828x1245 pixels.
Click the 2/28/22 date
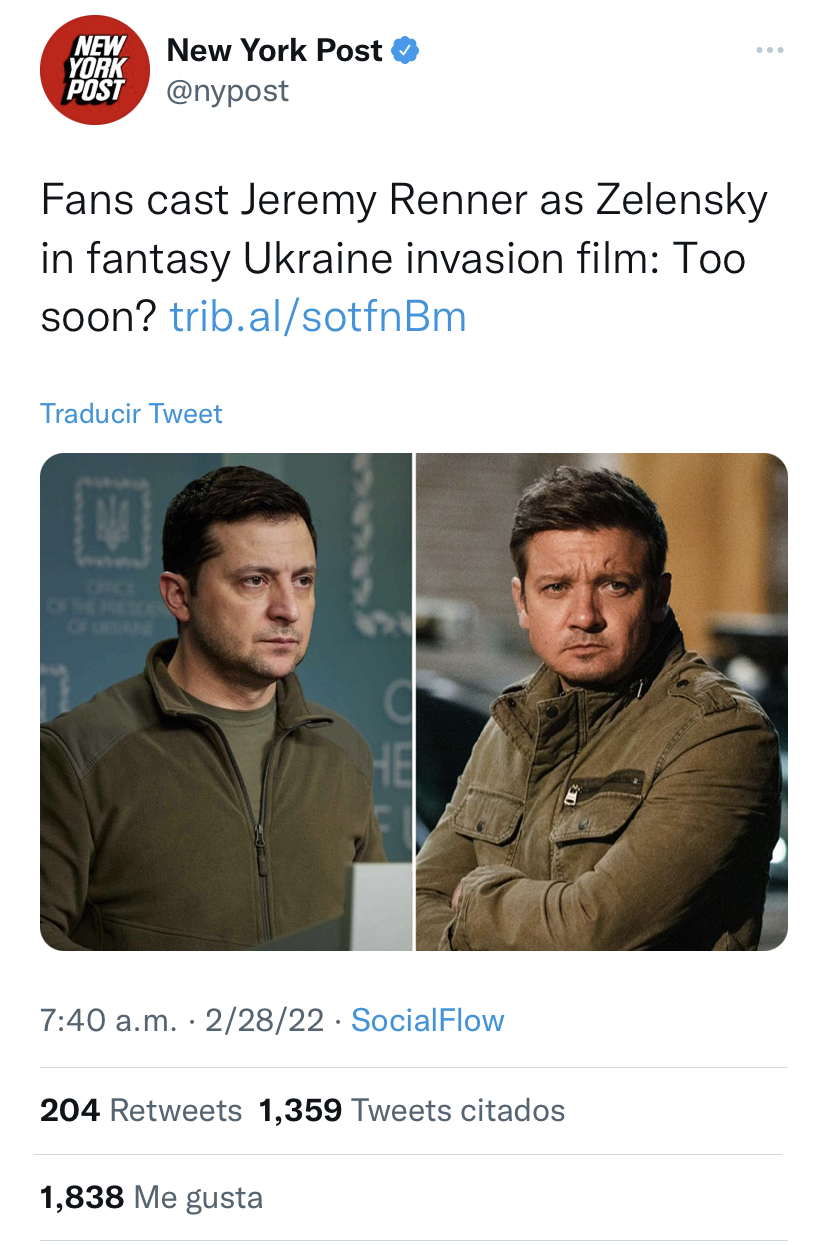pyautogui.click(x=264, y=1020)
